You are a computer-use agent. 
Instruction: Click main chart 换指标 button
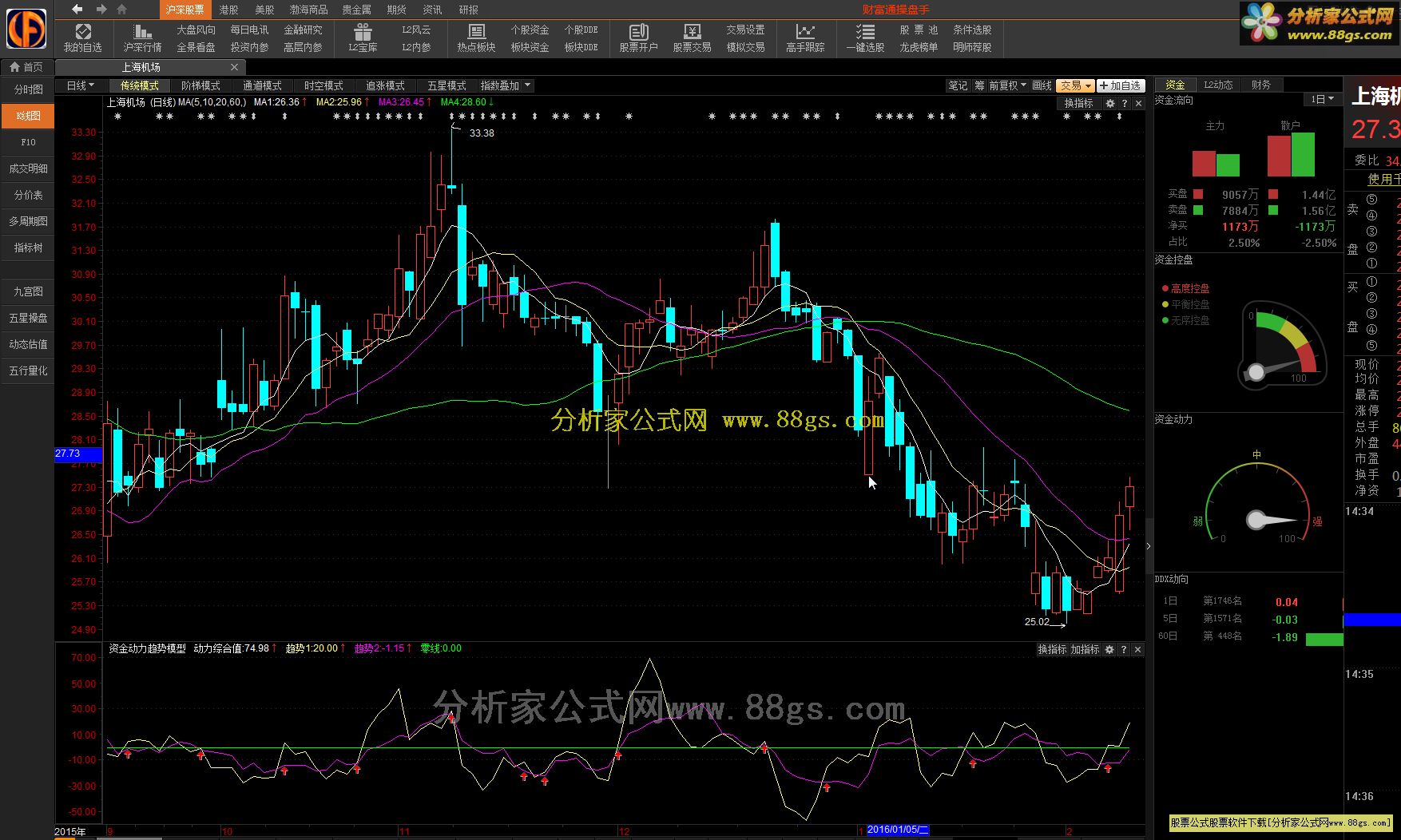coord(1078,104)
